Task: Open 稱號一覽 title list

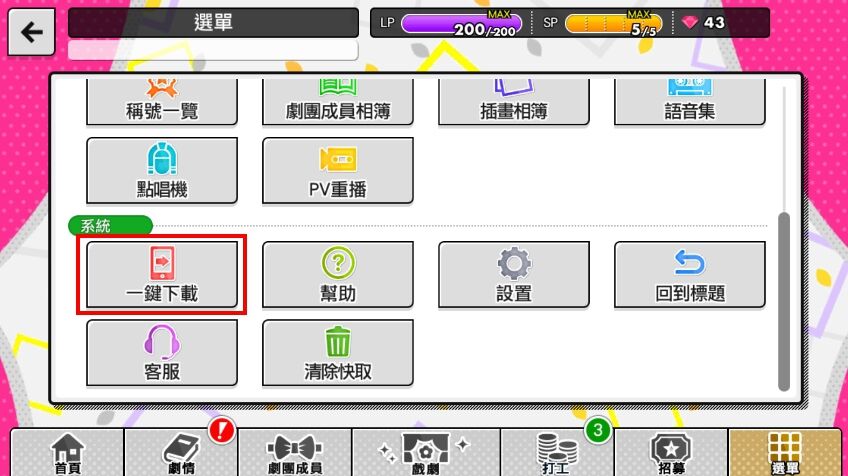Action: pyautogui.click(x=162, y=102)
